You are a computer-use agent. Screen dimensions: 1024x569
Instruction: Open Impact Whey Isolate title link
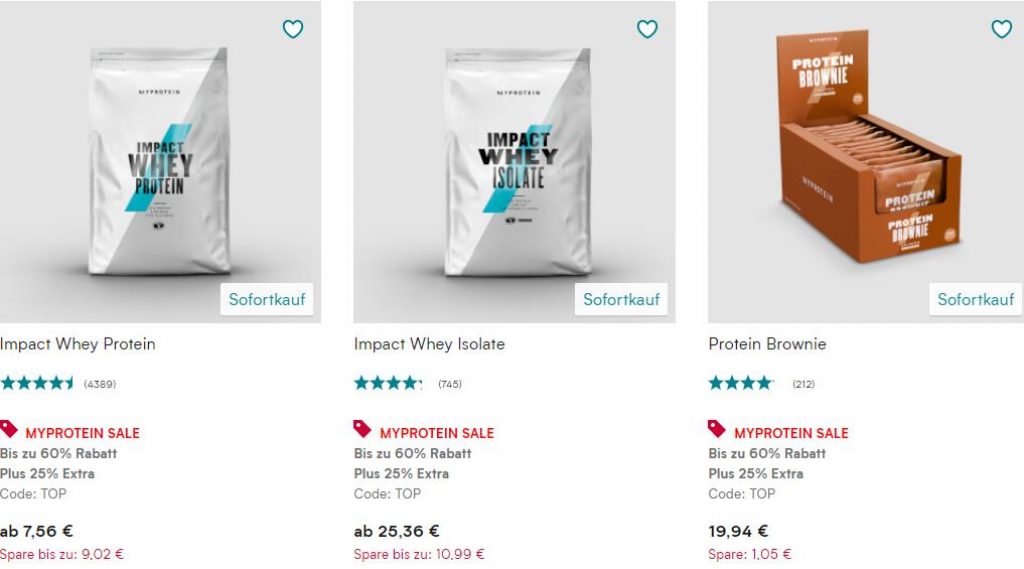click(429, 344)
